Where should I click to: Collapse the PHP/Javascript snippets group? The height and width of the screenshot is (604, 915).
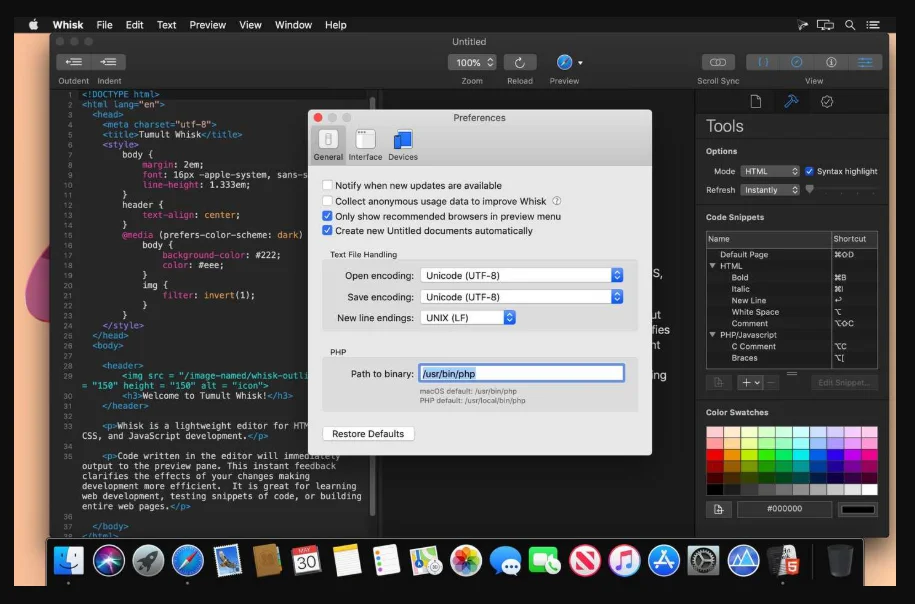[x=713, y=334]
